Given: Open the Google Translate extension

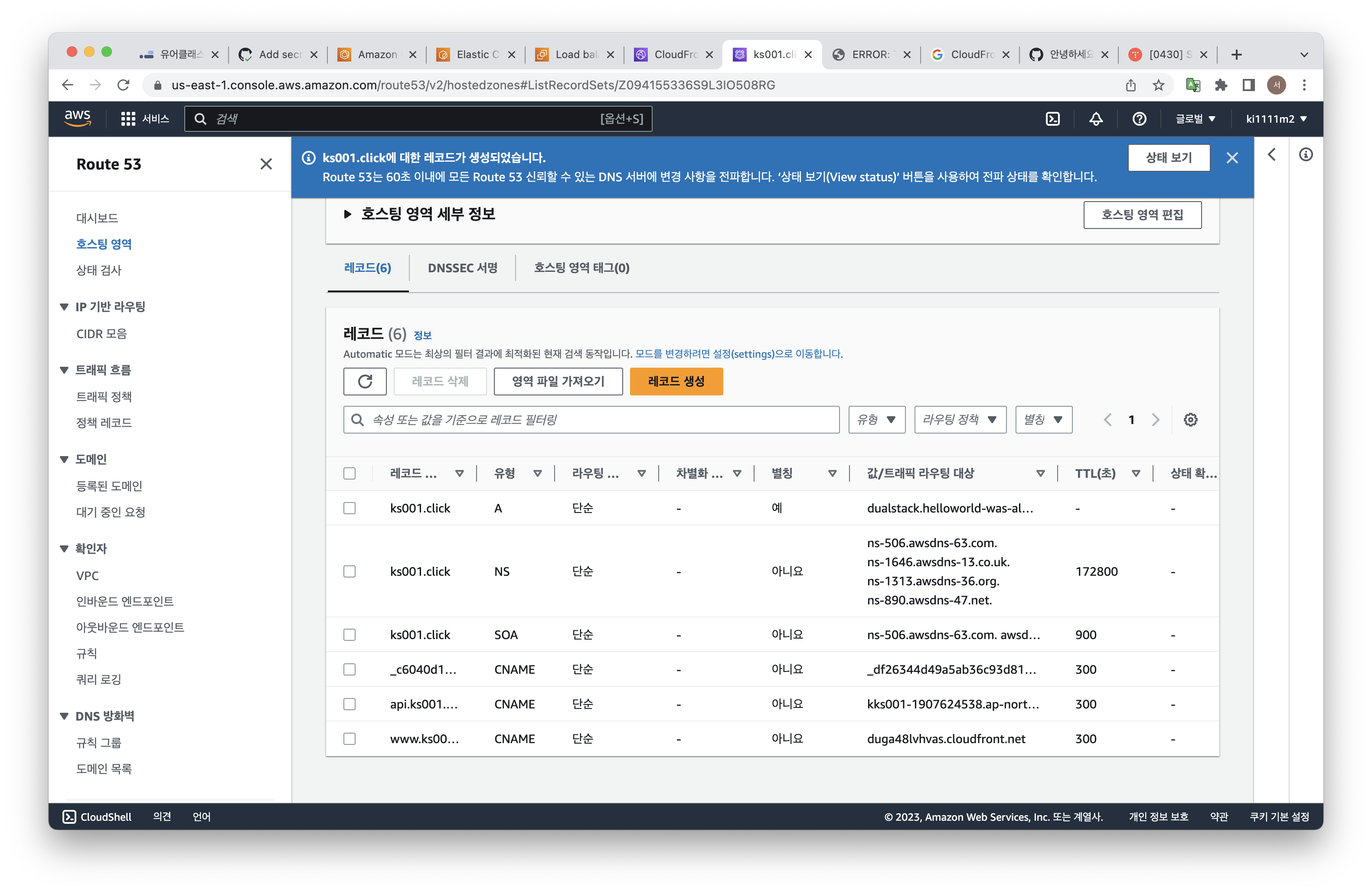Looking at the screenshot, I should tap(1193, 85).
